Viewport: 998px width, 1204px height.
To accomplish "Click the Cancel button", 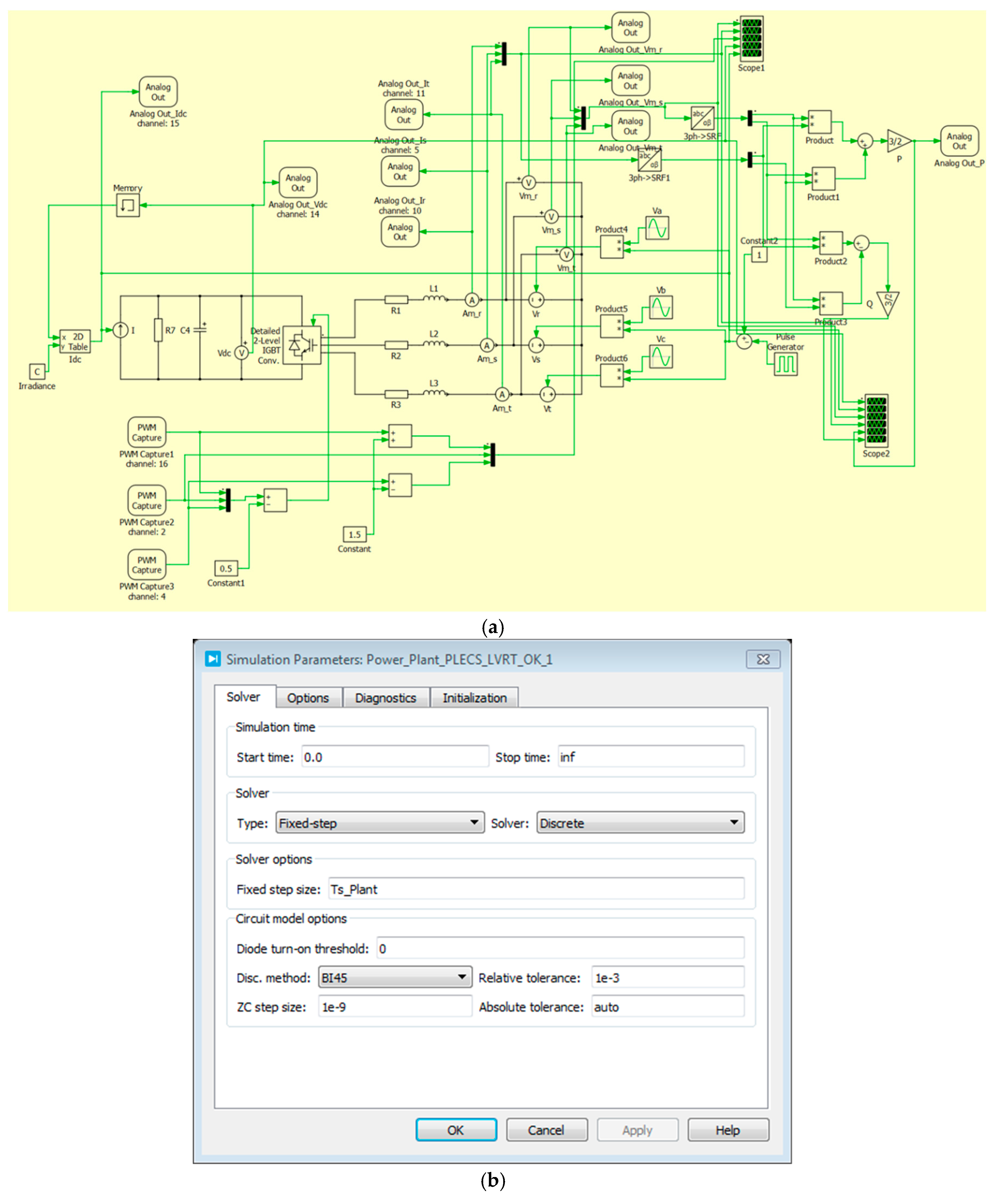I will click(x=546, y=1130).
